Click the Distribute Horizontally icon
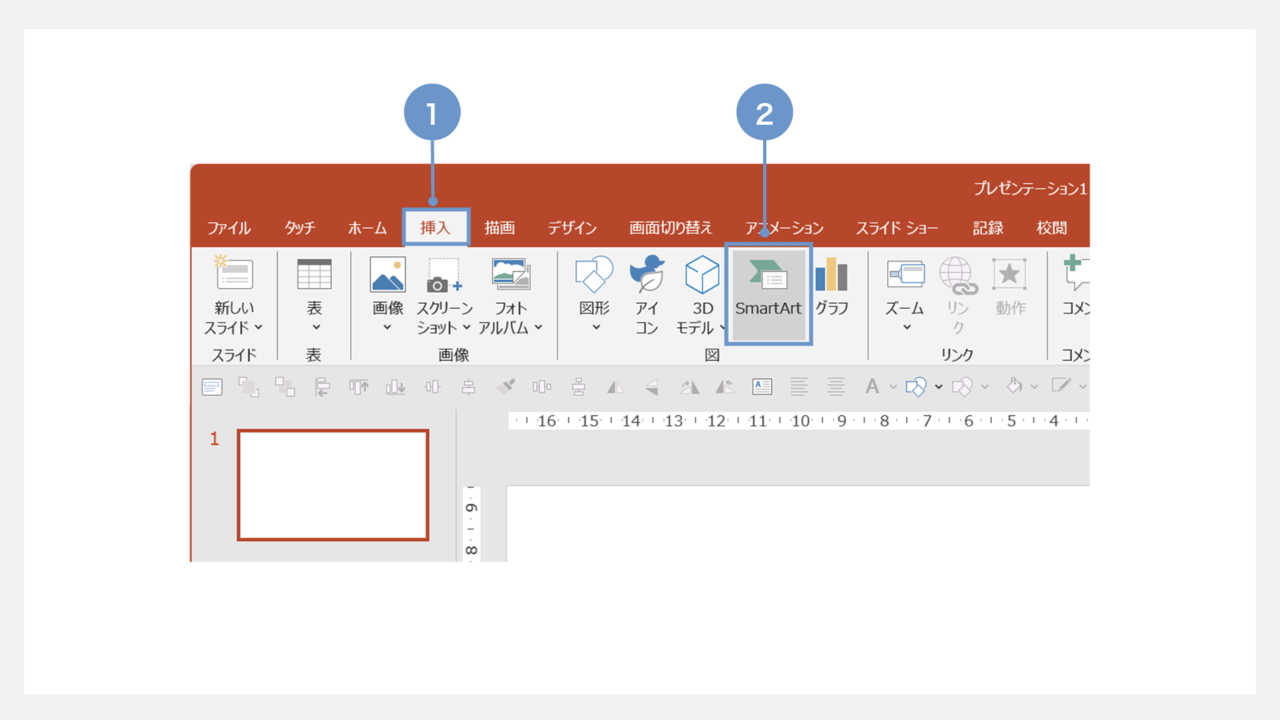 coord(542,386)
